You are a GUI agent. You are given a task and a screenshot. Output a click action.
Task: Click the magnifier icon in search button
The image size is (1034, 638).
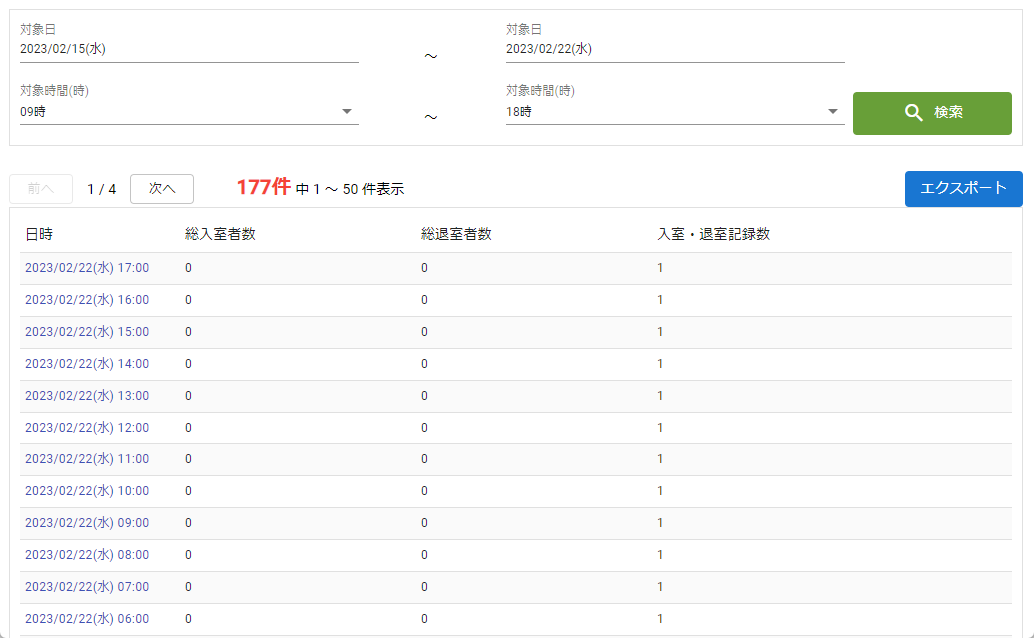[913, 113]
